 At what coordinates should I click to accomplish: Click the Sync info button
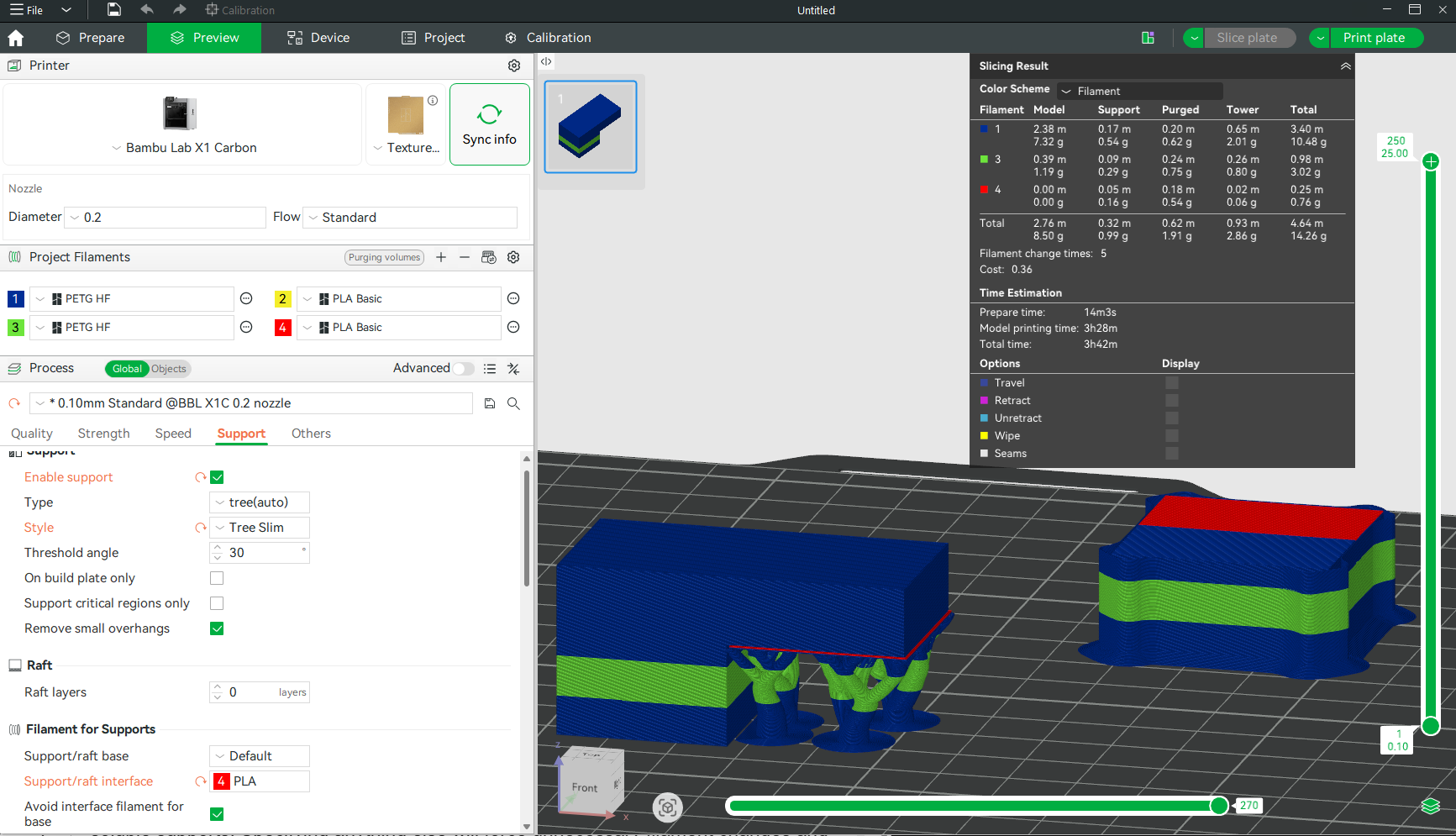(490, 124)
